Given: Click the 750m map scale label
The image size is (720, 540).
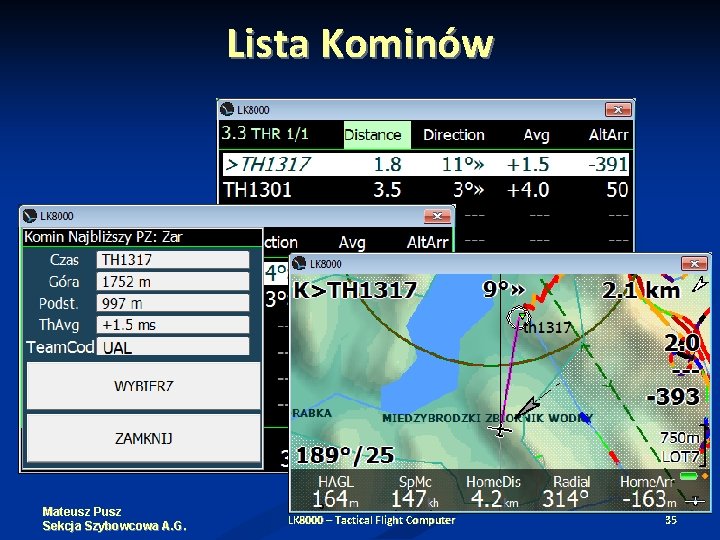Looking at the screenshot, I should pos(680,438).
